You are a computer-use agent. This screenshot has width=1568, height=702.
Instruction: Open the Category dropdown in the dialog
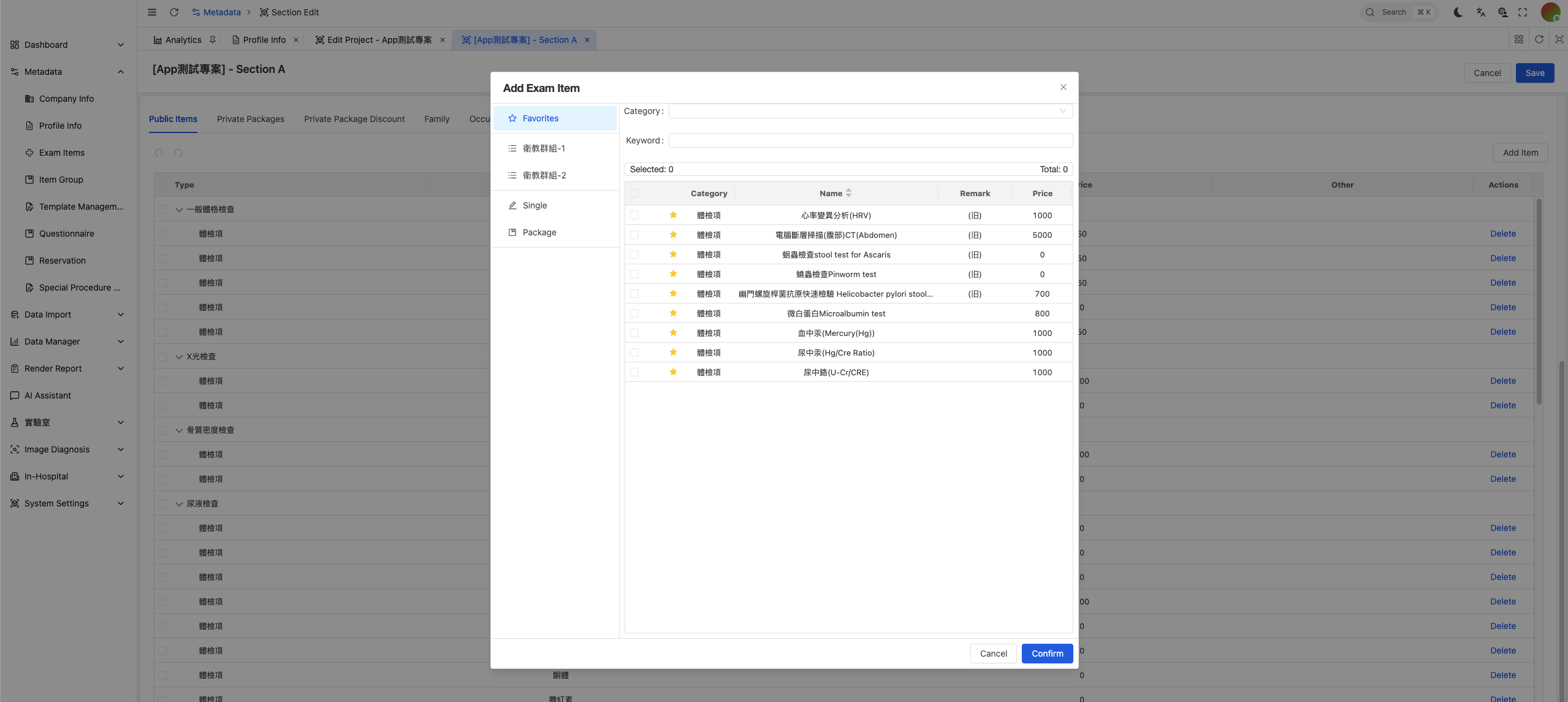870,111
